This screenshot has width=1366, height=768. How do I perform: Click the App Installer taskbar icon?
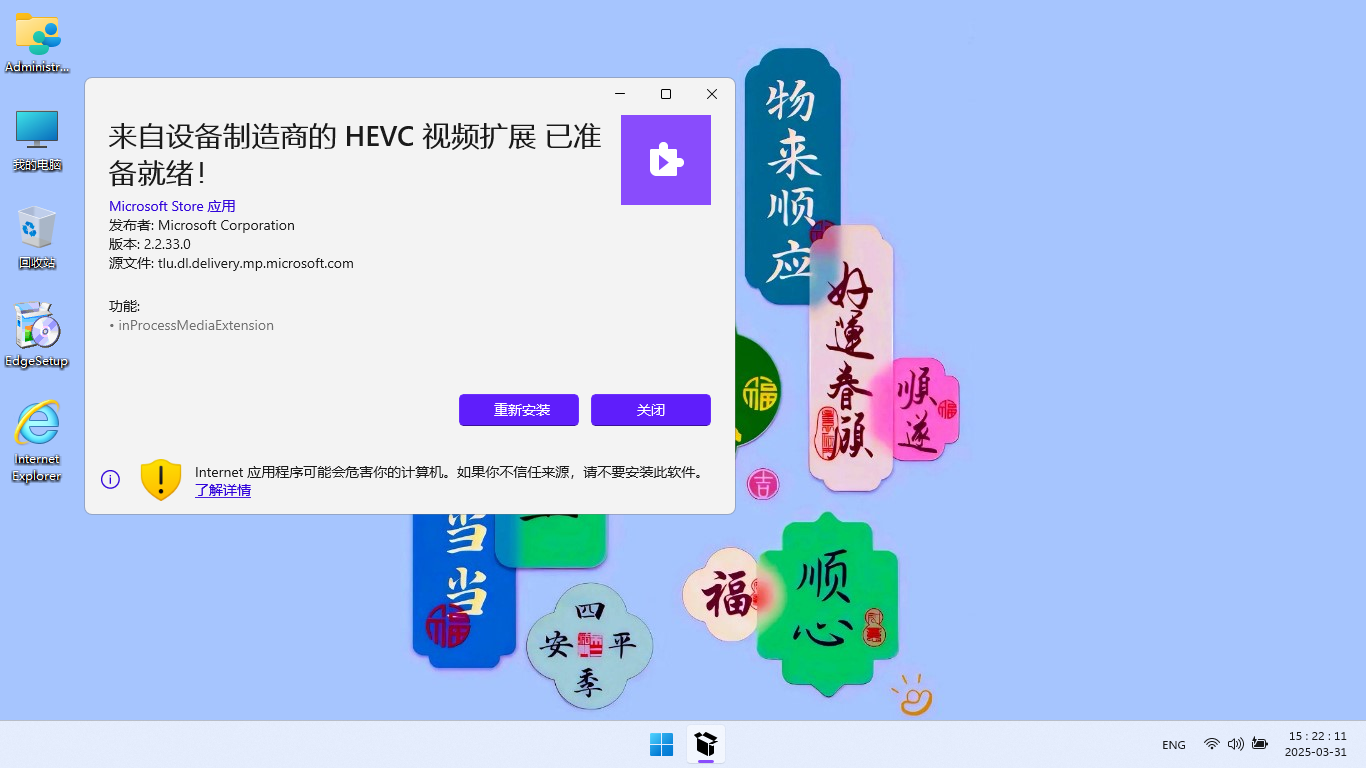(x=706, y=744)
